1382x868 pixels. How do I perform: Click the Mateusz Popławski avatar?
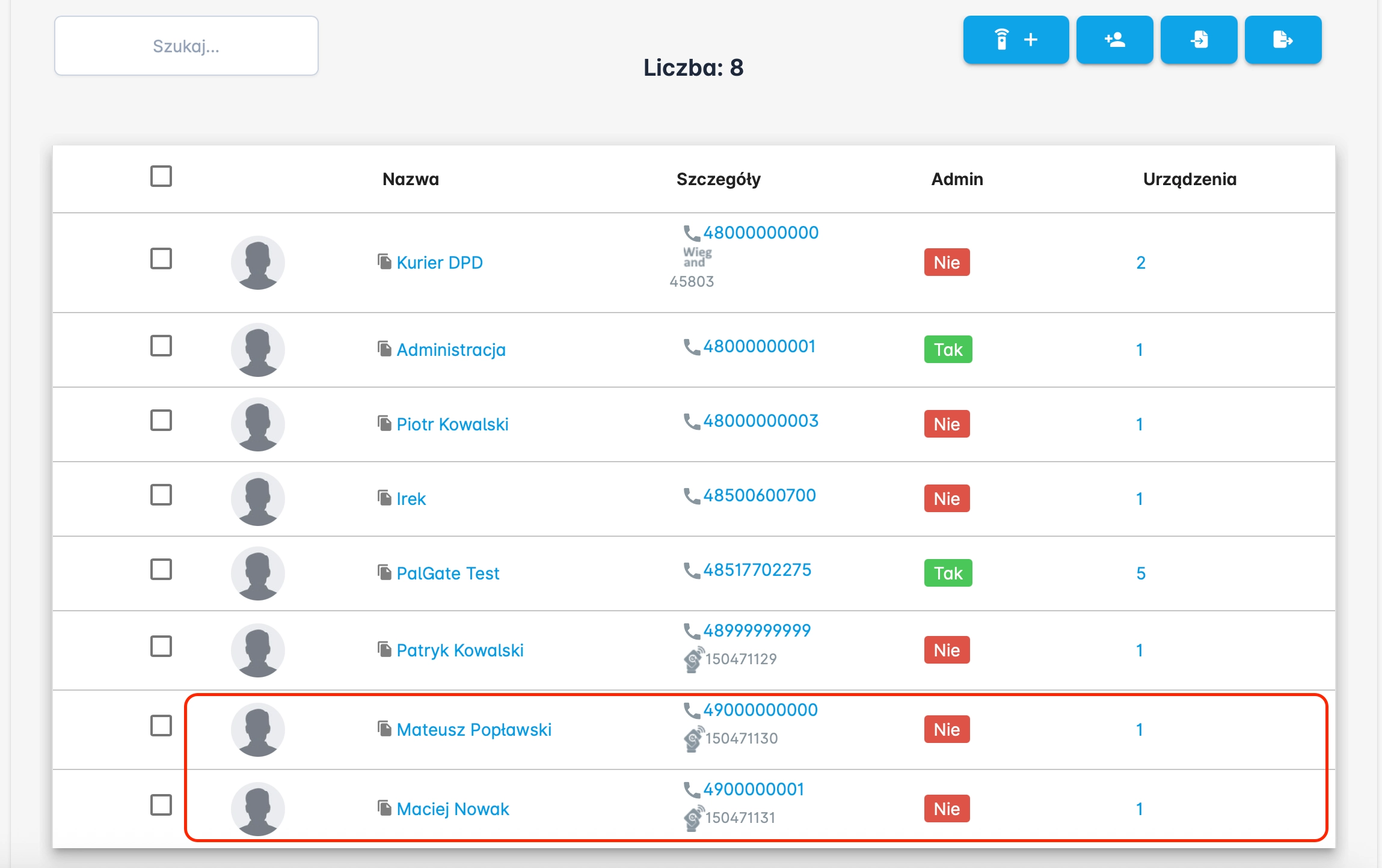258,730
